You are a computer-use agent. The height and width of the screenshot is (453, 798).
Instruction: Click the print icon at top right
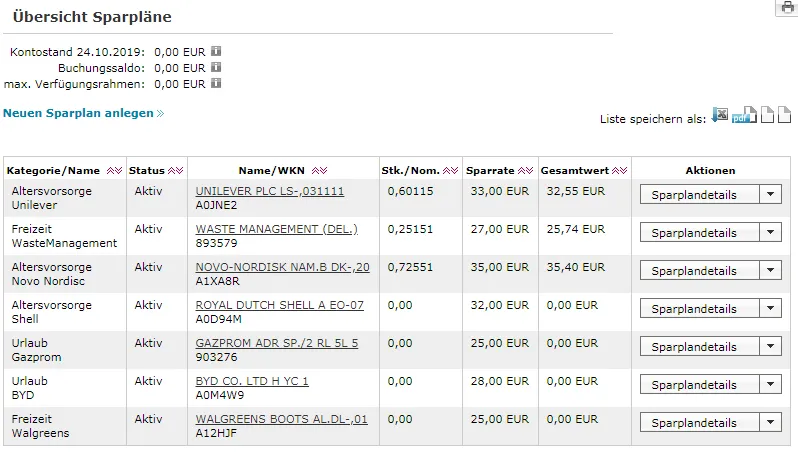click(787, 8)
